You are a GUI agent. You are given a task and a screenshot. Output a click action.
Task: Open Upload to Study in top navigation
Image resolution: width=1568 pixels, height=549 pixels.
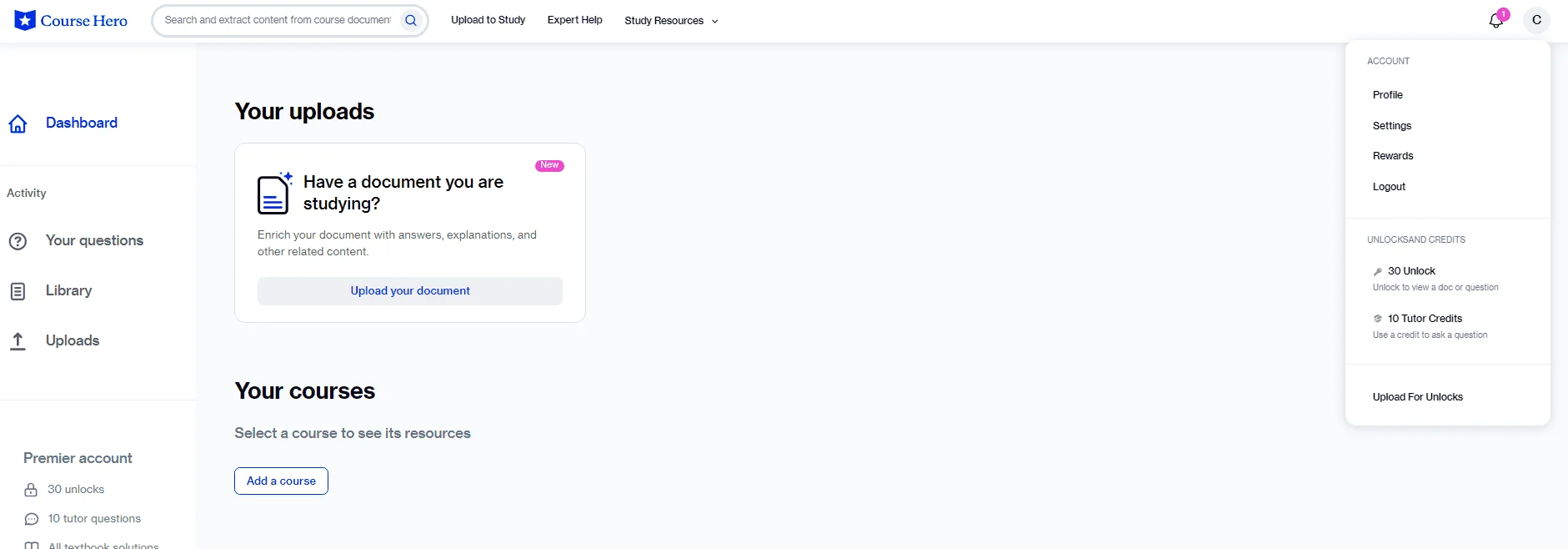tap(488, 20)
